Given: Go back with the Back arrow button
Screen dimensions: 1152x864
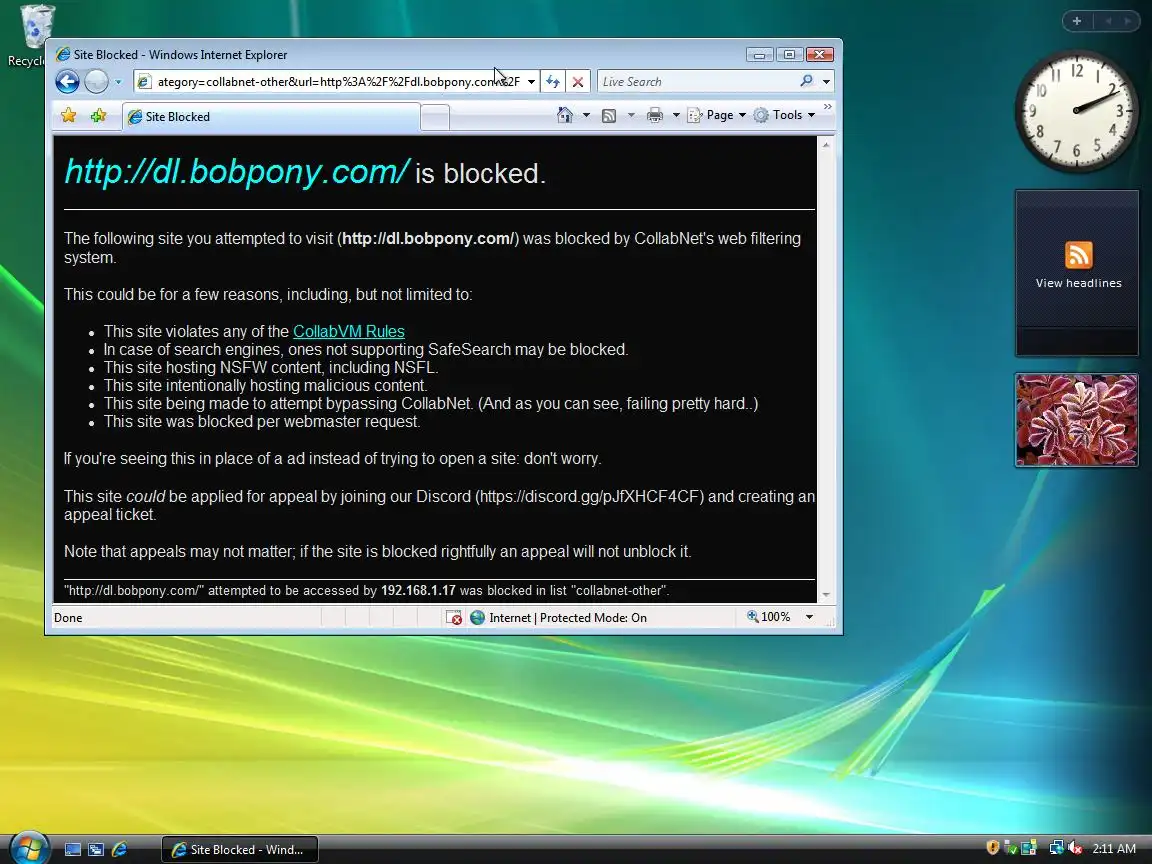Looking at the screenshot, I should pyautogui.click(x=68, y=82).
